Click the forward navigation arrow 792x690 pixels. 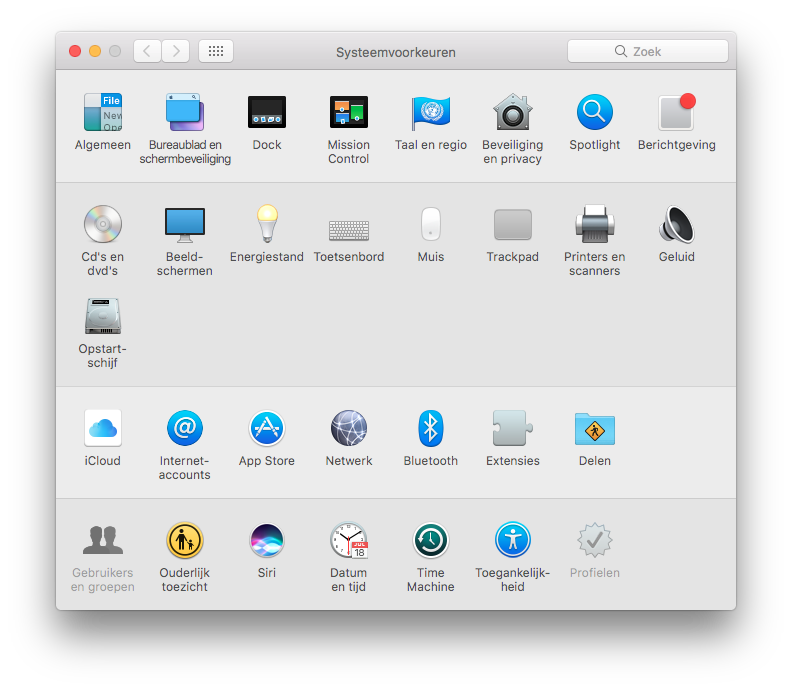pyautogui.click(x=176, y=51)
